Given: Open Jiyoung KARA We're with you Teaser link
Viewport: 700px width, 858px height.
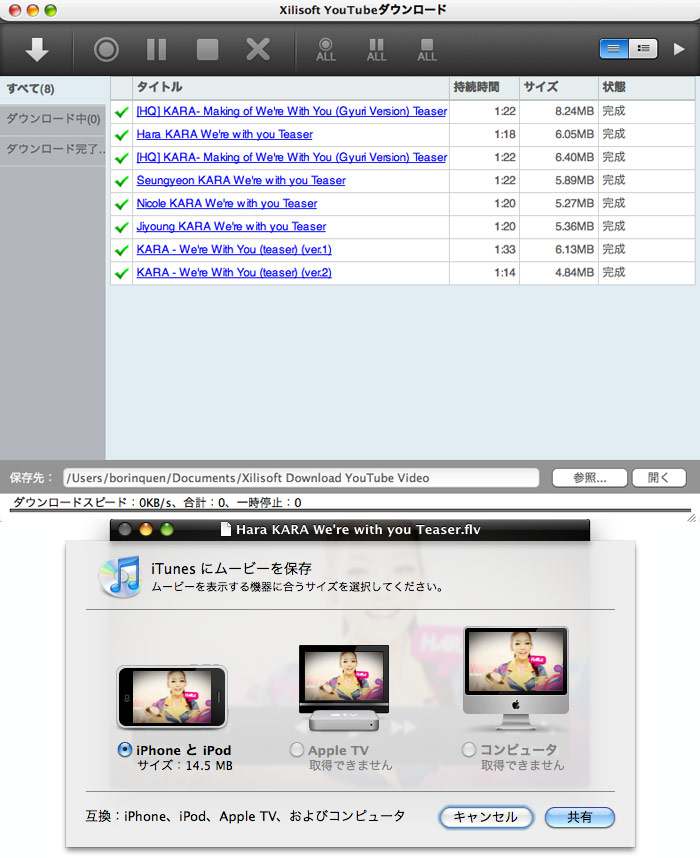Looking at the screenshot, I should pos(231,226).
